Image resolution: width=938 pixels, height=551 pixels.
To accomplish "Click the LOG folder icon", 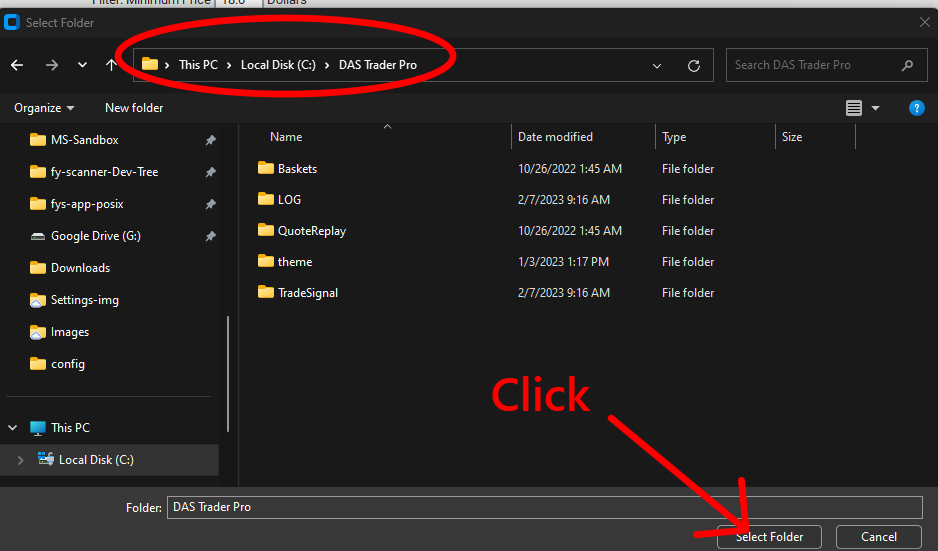I will pos(266,199).
